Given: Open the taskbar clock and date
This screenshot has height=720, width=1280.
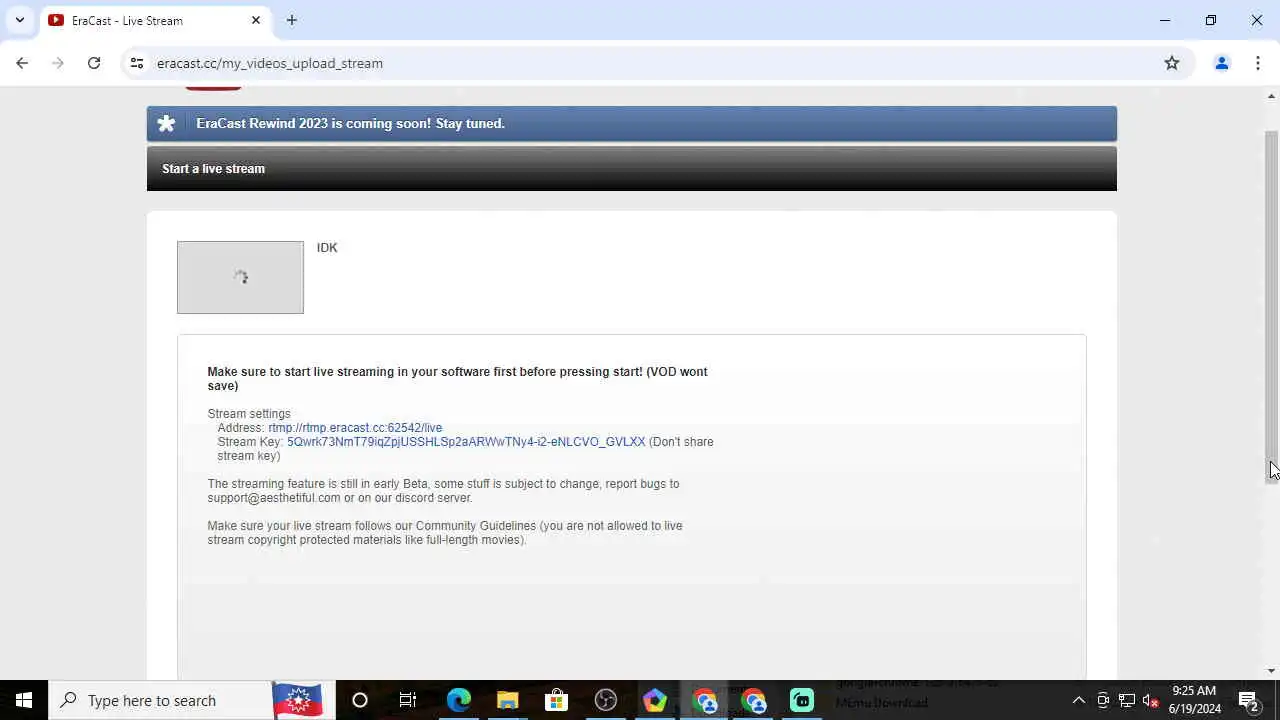Looking at the screenshot, I should tap(1194, 700).
